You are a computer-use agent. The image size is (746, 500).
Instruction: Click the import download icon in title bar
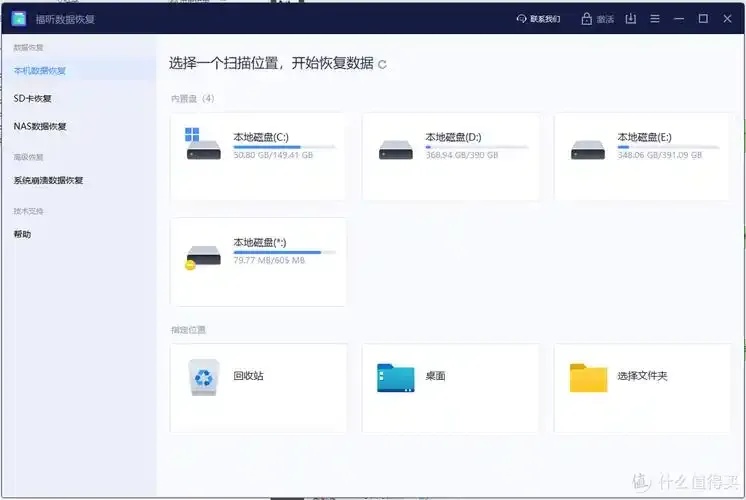630,19
